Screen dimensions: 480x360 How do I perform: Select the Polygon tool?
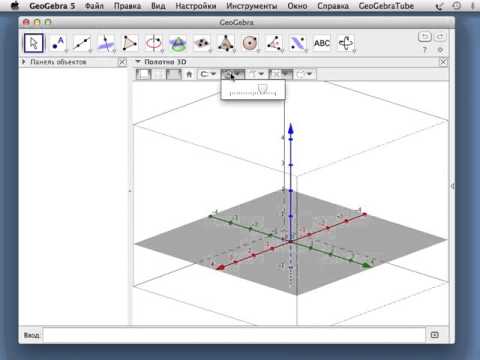[x=130, y=43]
